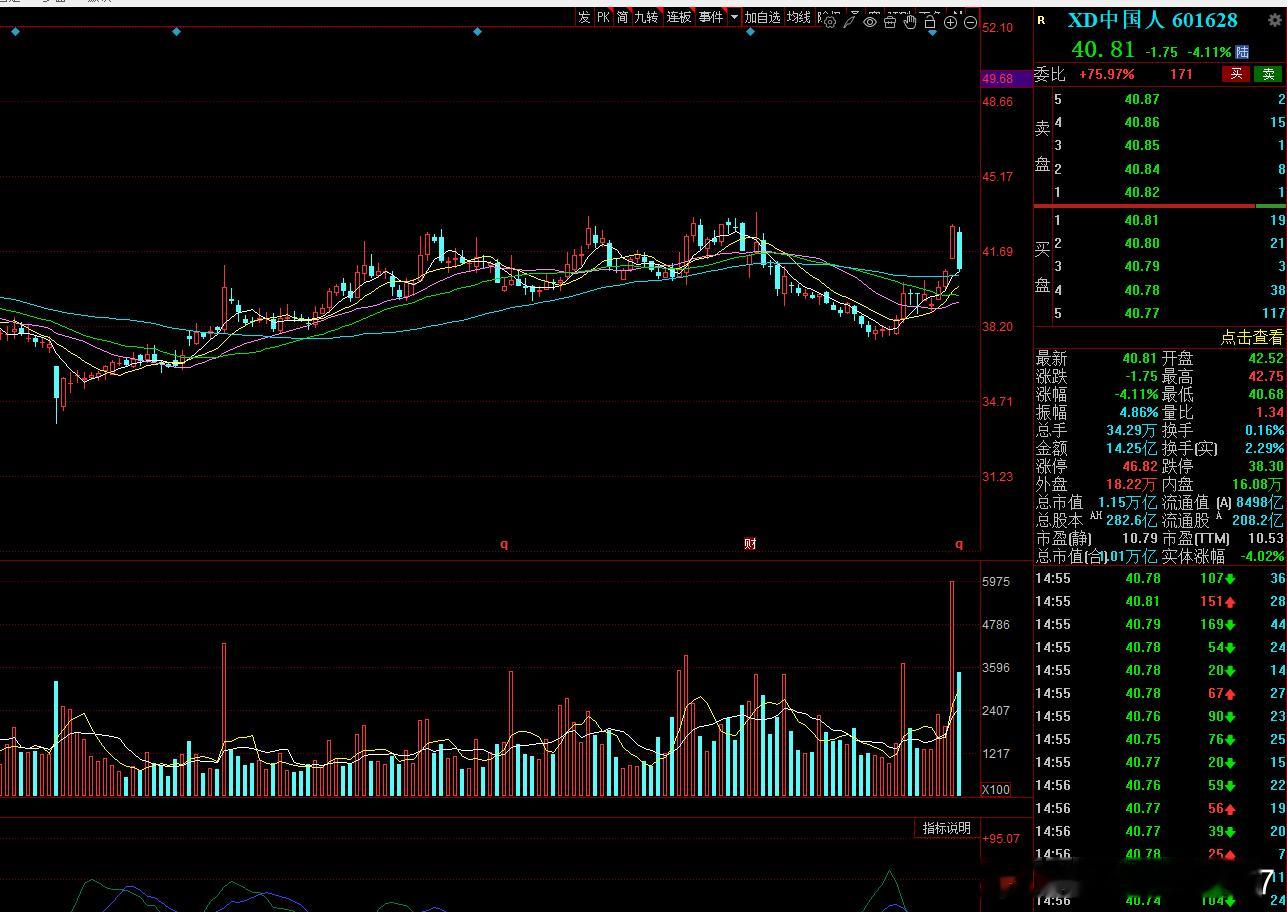1287x912 pixels.
Task: Select sell level 5 price 40.87
Action: 1141,99
